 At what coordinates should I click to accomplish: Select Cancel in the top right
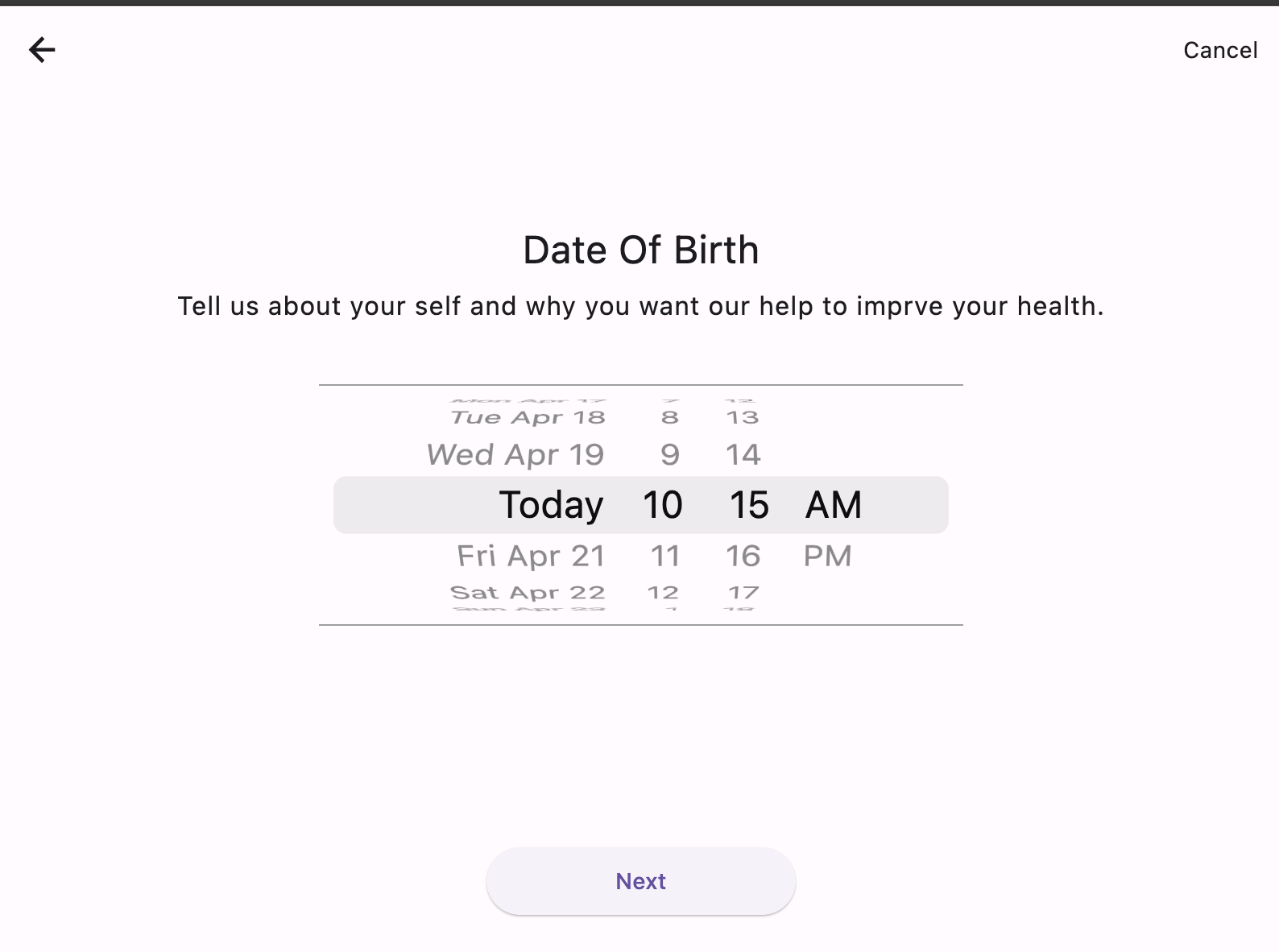click(x=1220, y=50)
